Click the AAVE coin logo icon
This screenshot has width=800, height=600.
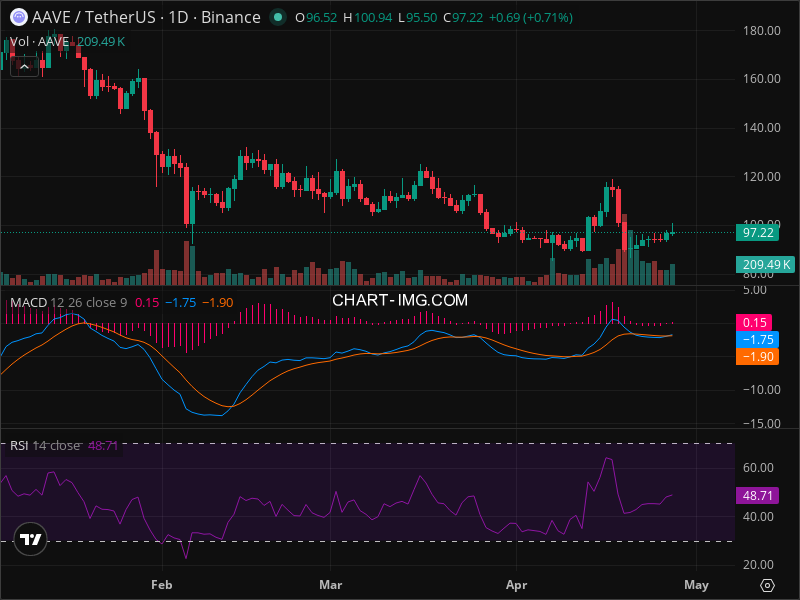click(x=19, y=17)
